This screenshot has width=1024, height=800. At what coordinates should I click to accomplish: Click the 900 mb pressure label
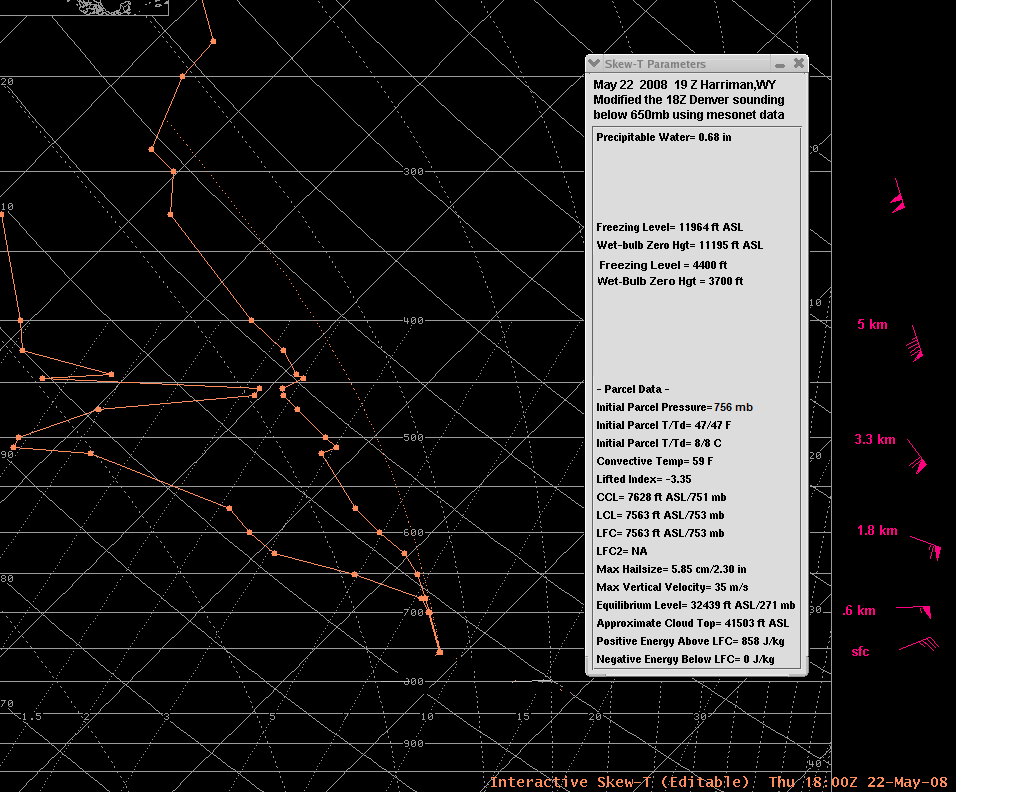[413, 744]
